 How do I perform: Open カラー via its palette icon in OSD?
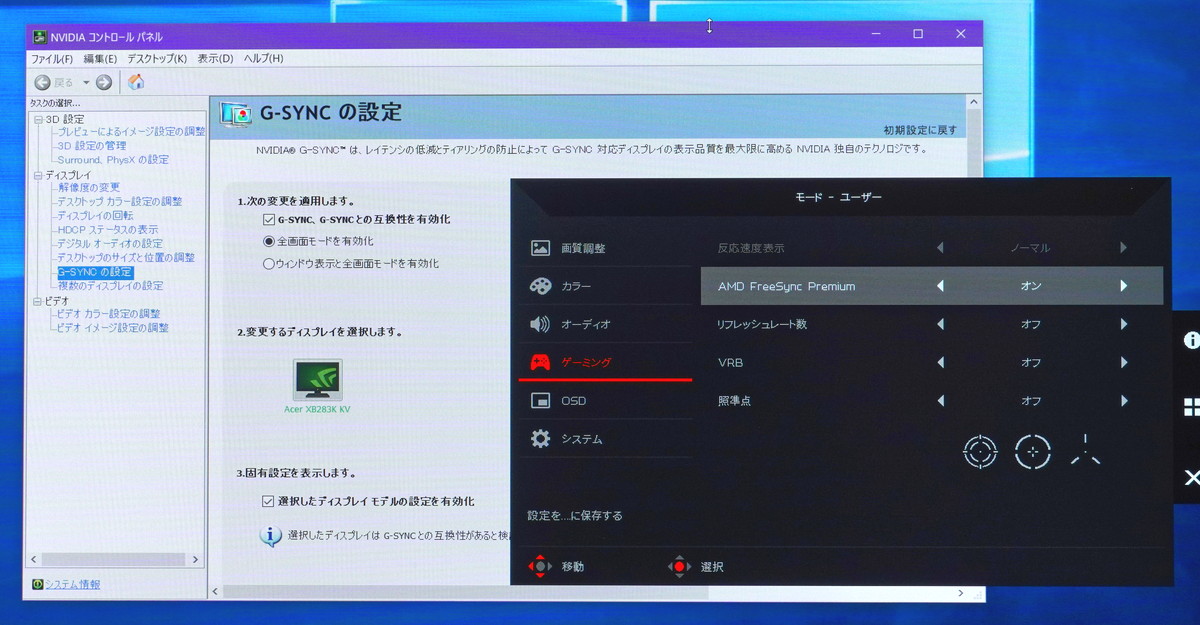(540, 286)
